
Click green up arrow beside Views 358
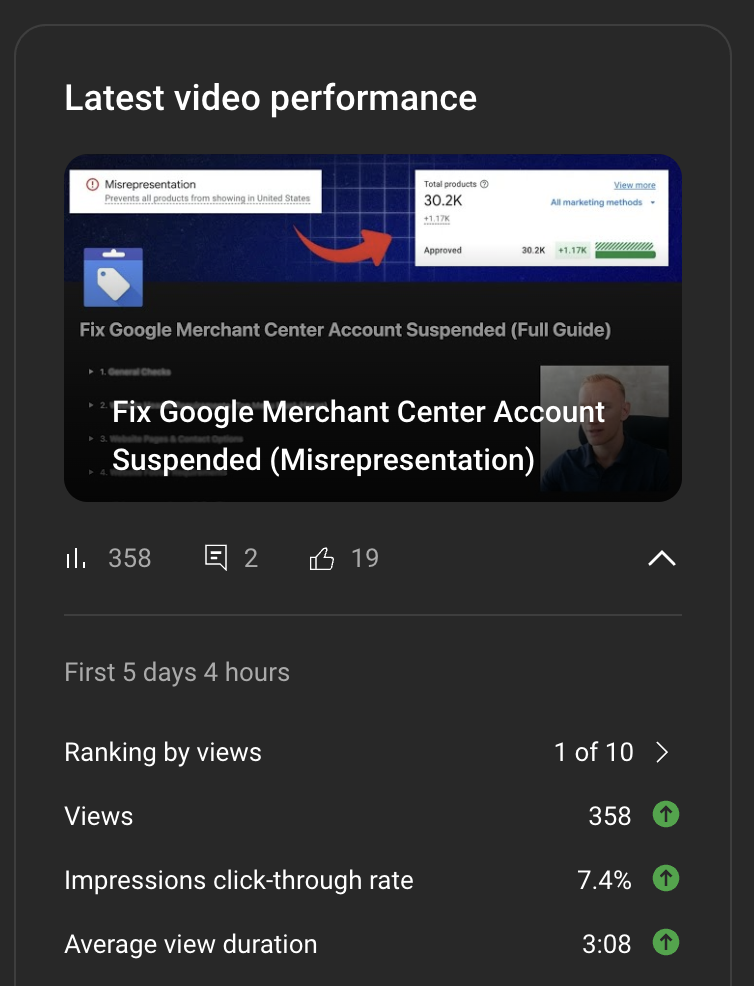[x=666, y=815]
